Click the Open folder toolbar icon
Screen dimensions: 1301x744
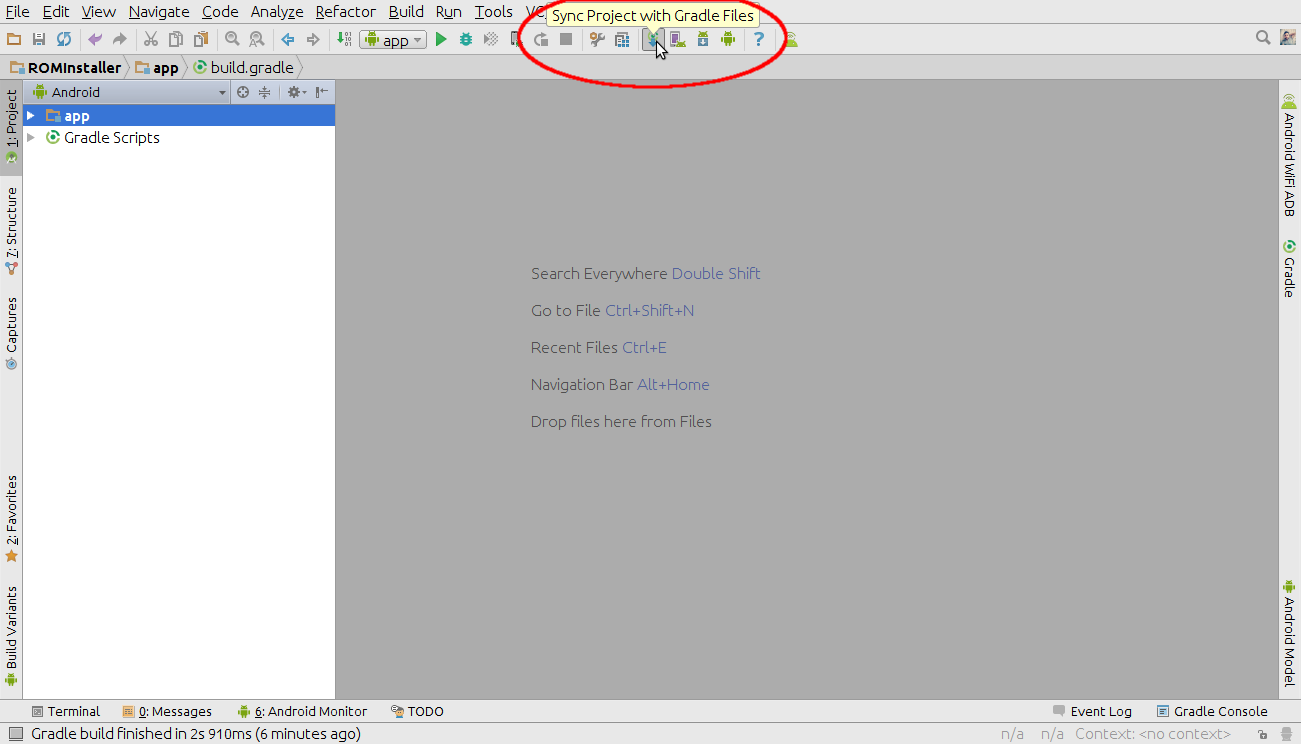coord(14,39)
